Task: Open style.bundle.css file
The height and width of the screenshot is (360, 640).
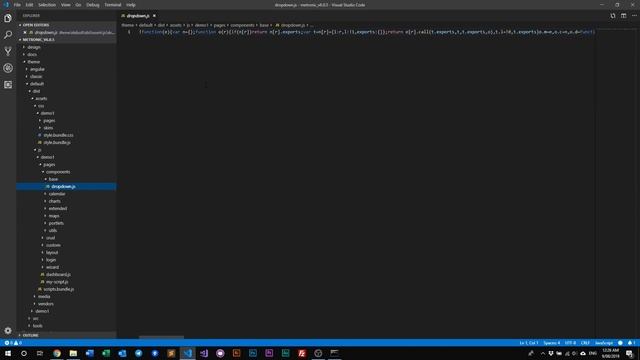Action: pyautogui.click(x=58, y=135)
